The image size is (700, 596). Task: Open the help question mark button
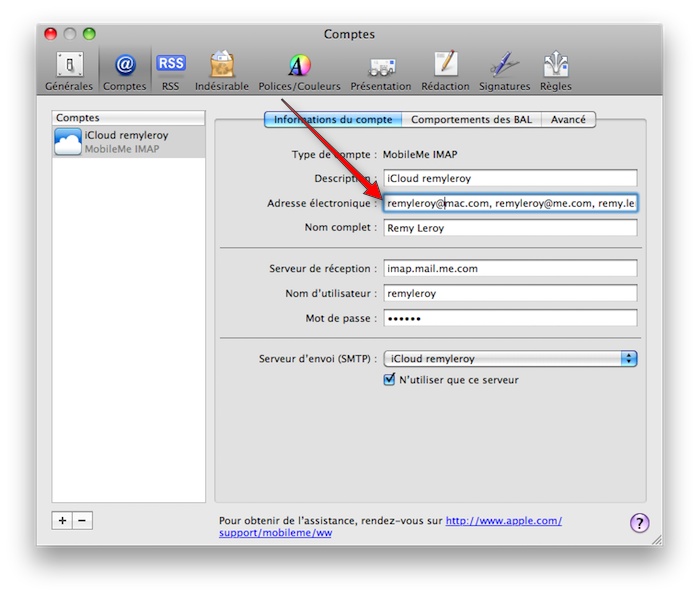[x=639, y=523]
